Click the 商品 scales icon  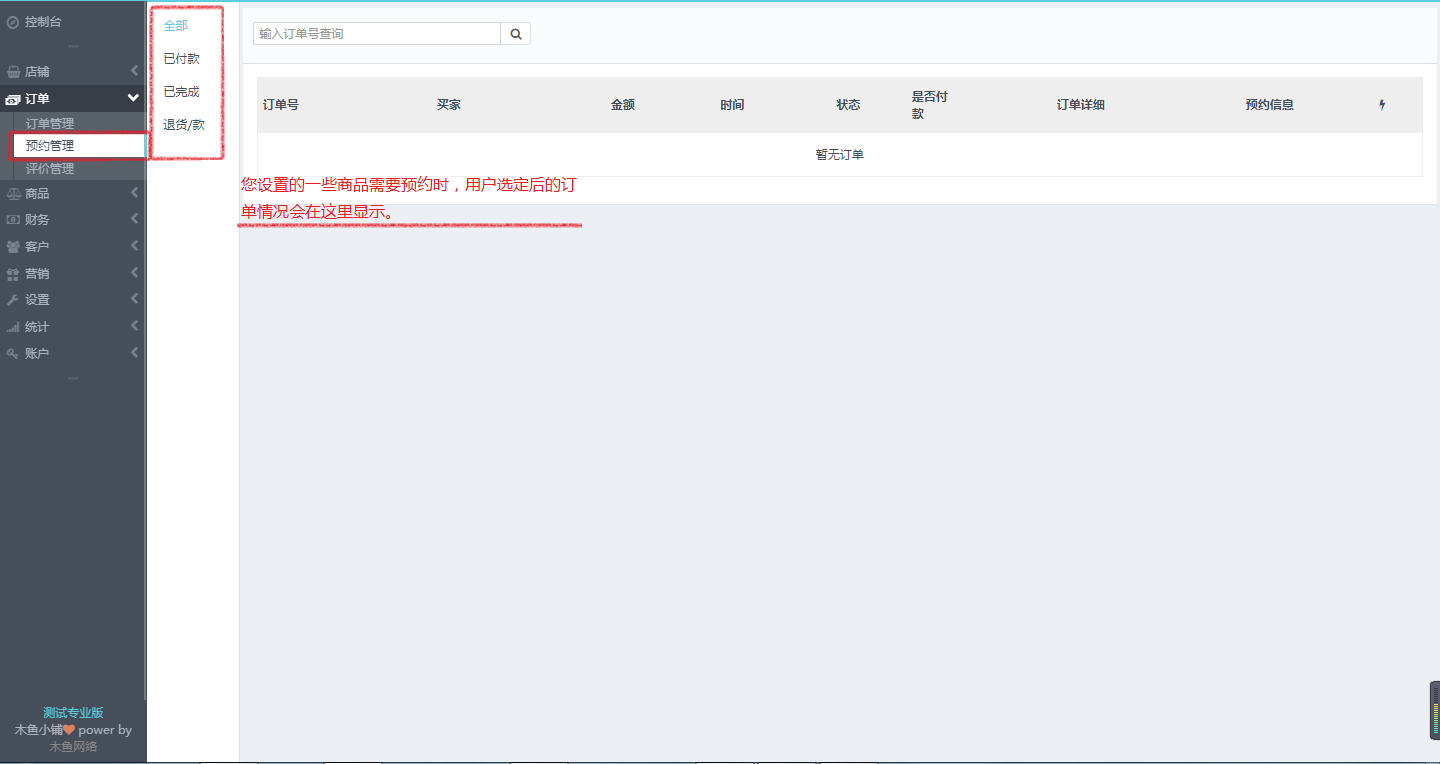tap(13, 194)
